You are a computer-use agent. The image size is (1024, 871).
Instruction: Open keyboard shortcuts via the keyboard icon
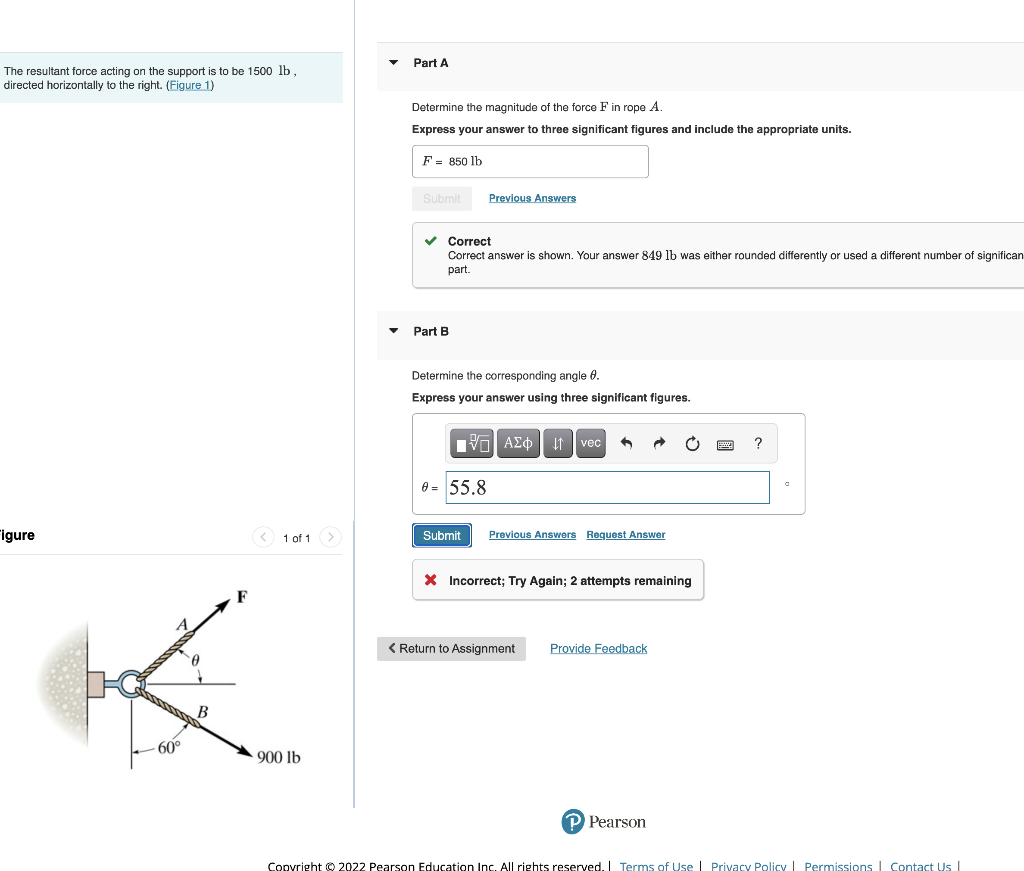click(725, 443)
